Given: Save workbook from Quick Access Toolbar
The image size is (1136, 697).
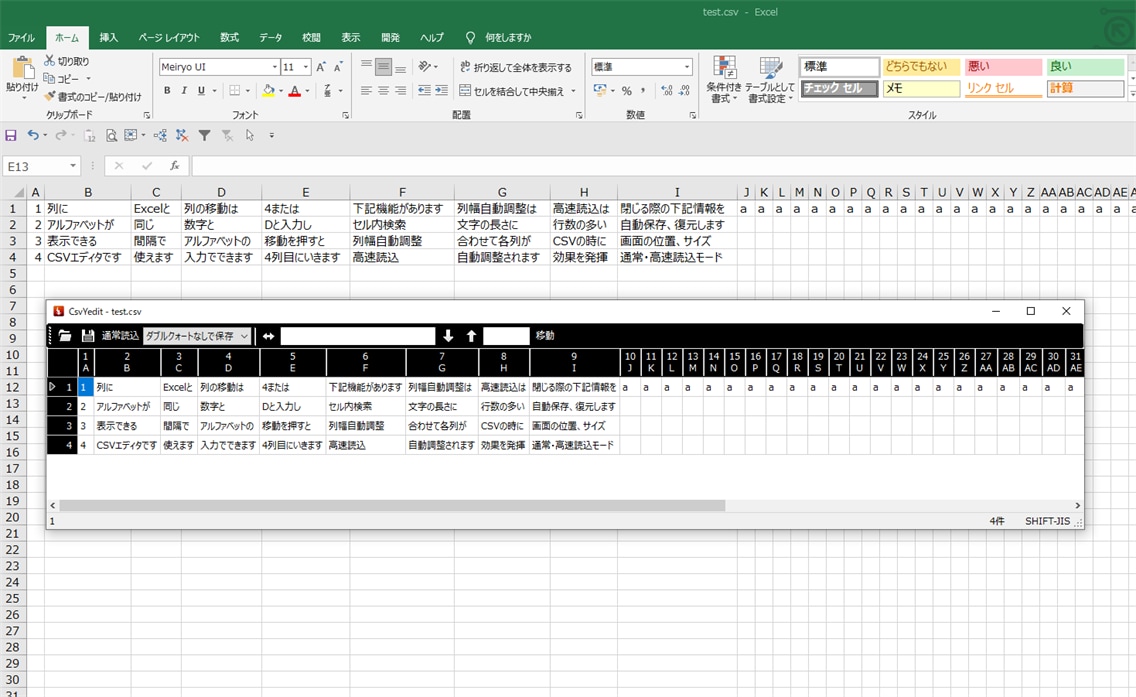Looking at the screenshot, I should click(x=11, y=135).
